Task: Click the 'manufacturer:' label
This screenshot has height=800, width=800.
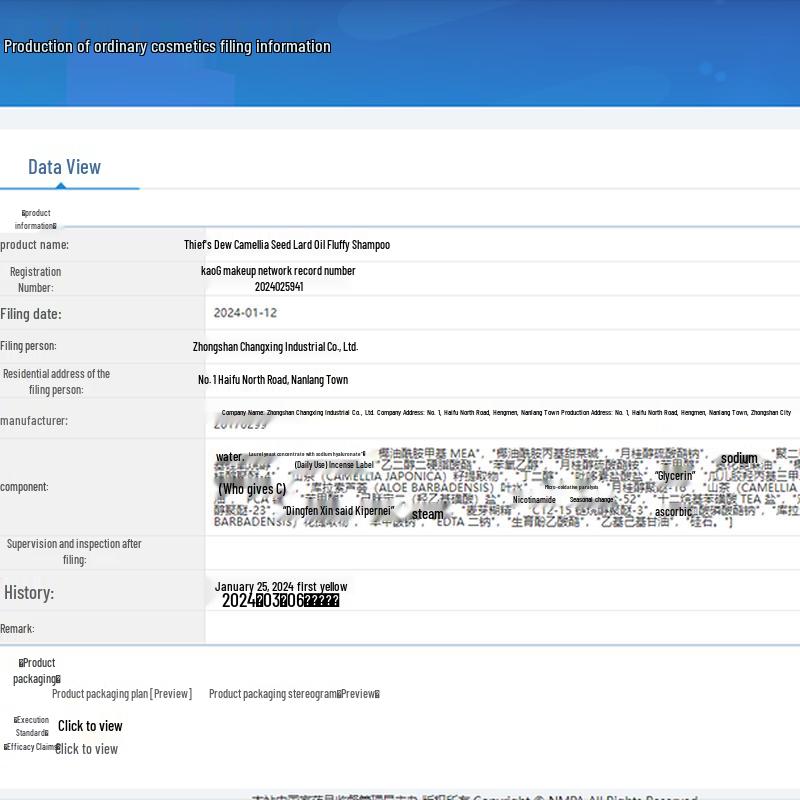Action: [34, 421]
